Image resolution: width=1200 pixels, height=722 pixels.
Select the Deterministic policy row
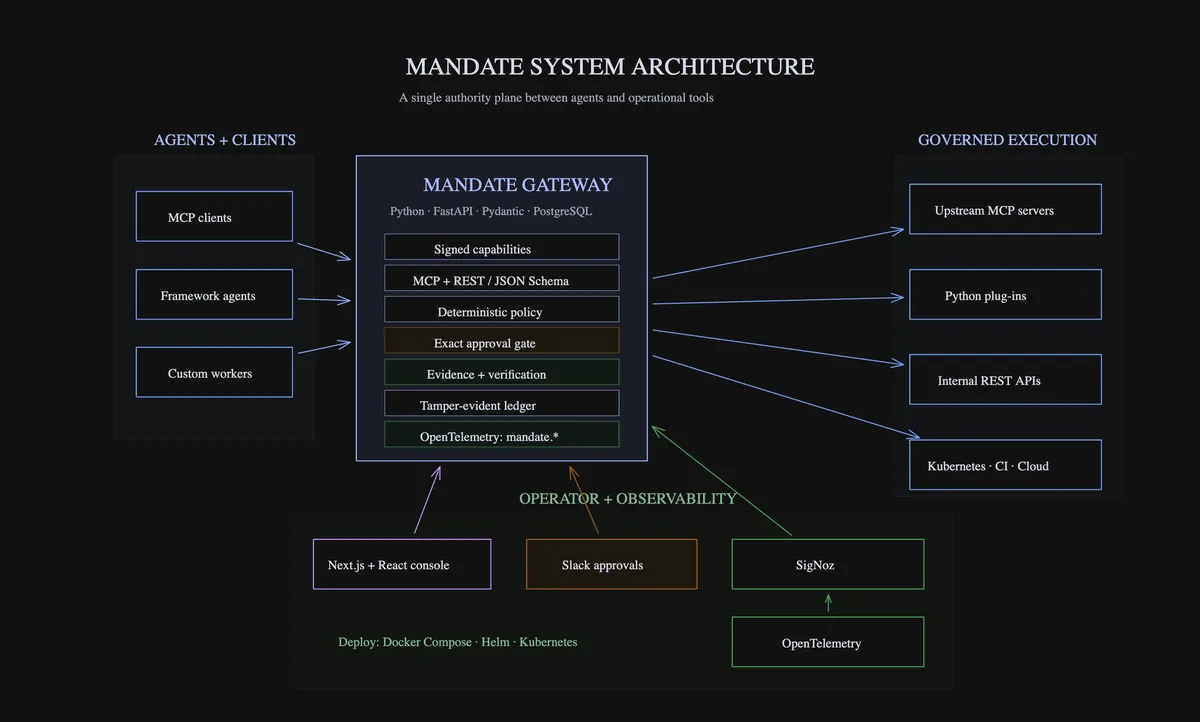tap(502, 309)
